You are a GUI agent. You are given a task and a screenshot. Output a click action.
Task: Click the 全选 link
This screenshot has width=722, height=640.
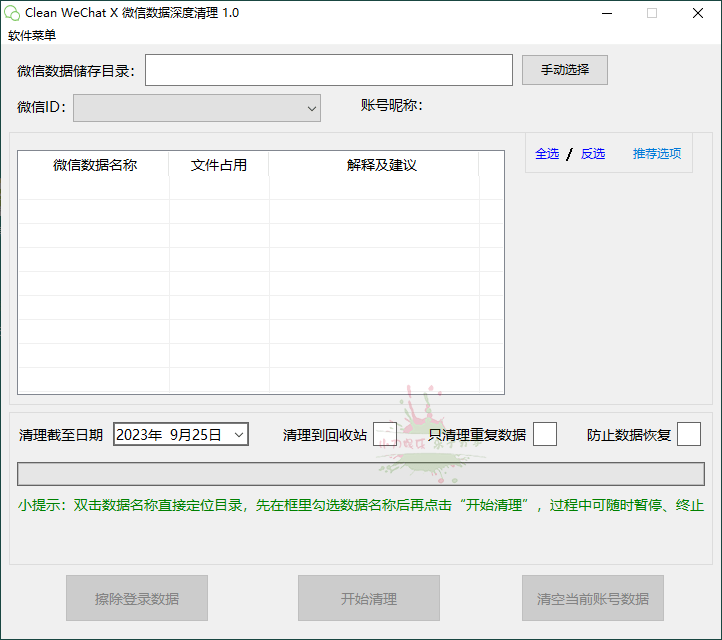(x=547, y=153)
